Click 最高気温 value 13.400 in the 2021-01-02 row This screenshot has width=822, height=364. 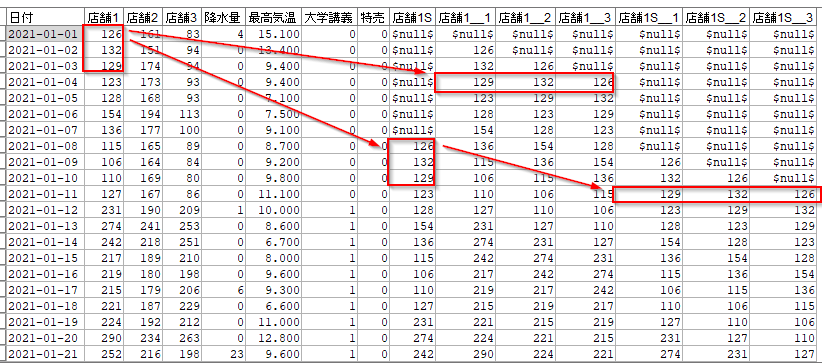tap(274, 50)
